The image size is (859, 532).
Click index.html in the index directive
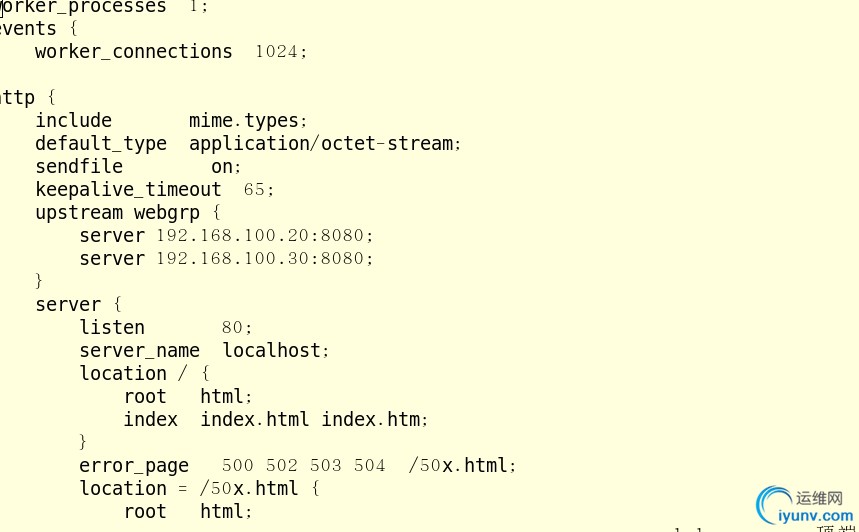[255, 420]
